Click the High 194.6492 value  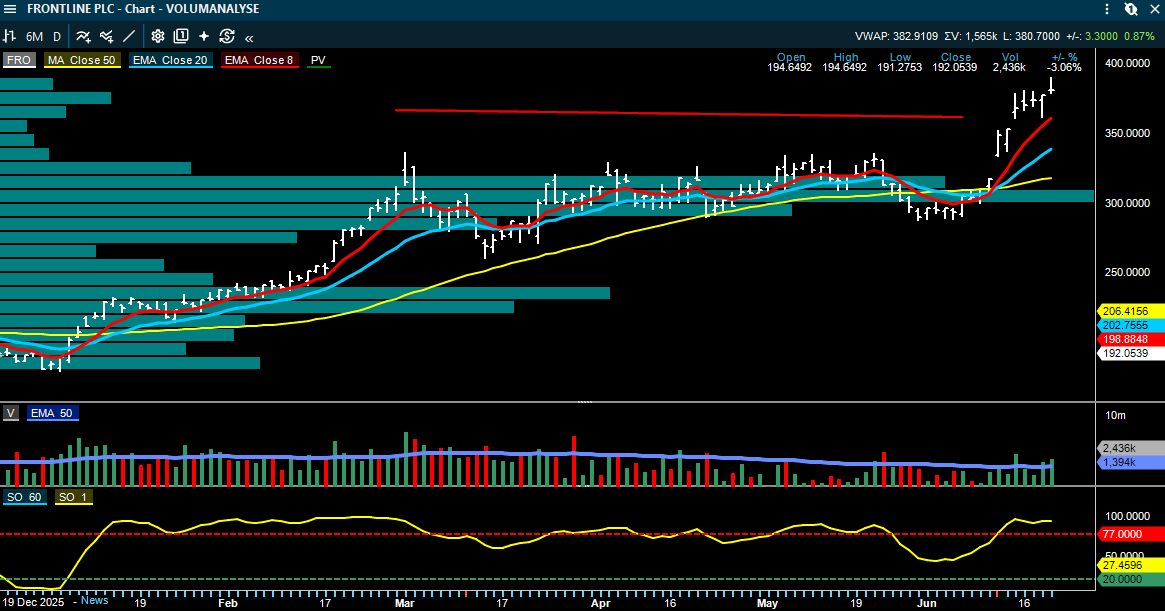tap(844, 67)
